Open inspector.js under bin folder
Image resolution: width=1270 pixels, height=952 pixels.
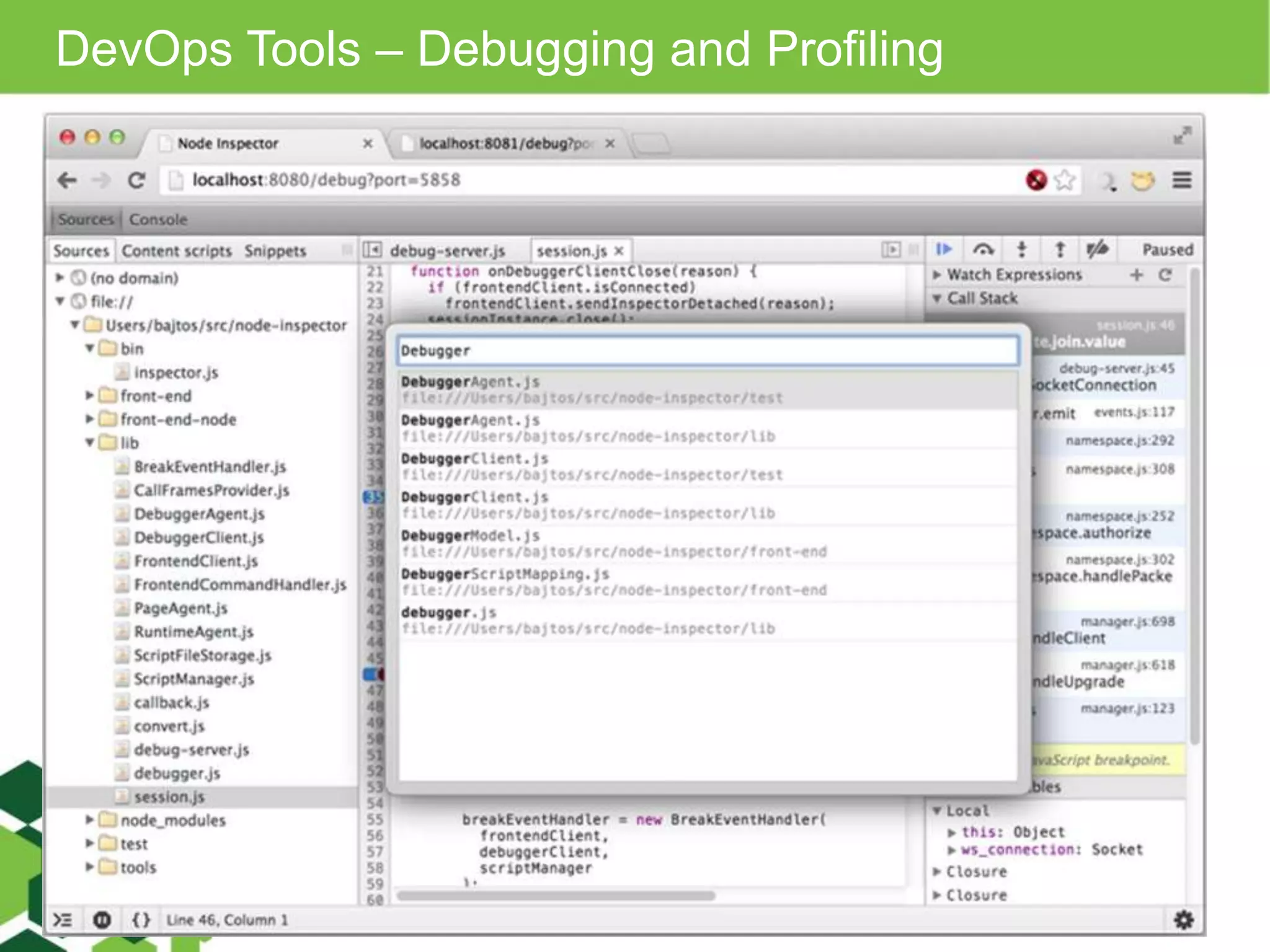(176, 372)
